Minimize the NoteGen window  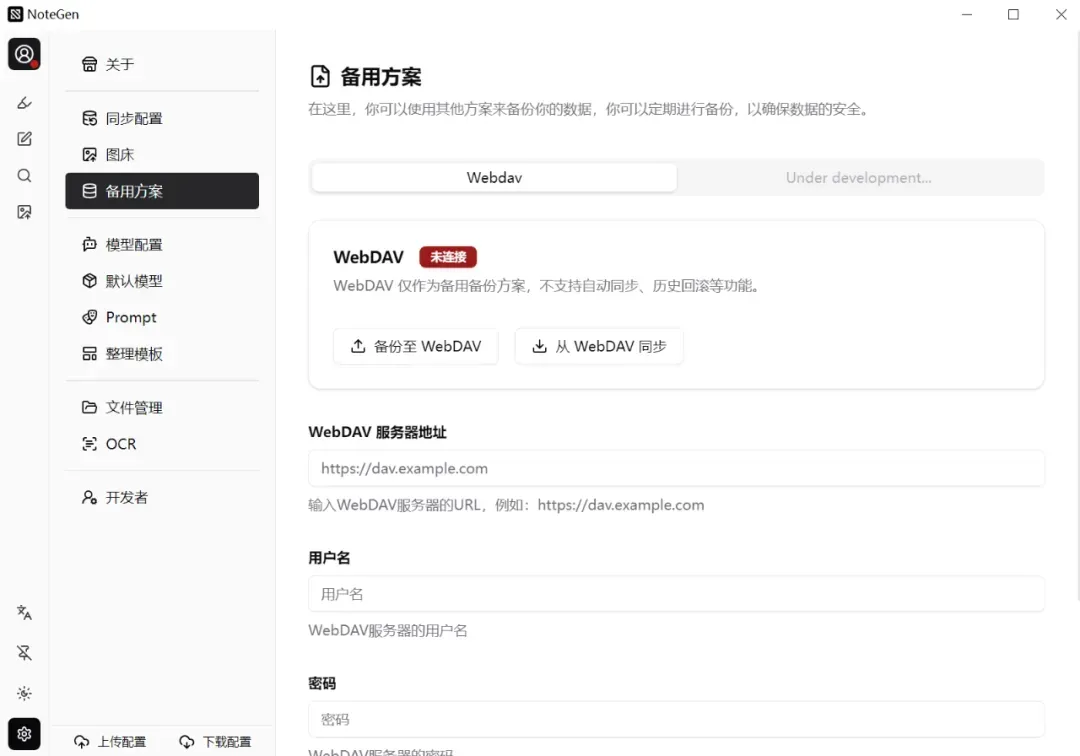click(x=967, y=14)
